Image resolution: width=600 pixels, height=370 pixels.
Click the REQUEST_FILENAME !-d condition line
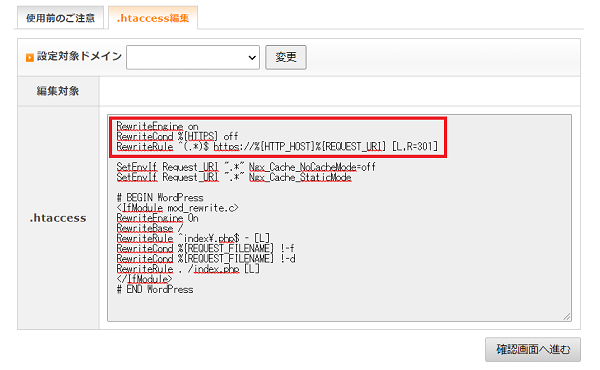pos(206,259)
